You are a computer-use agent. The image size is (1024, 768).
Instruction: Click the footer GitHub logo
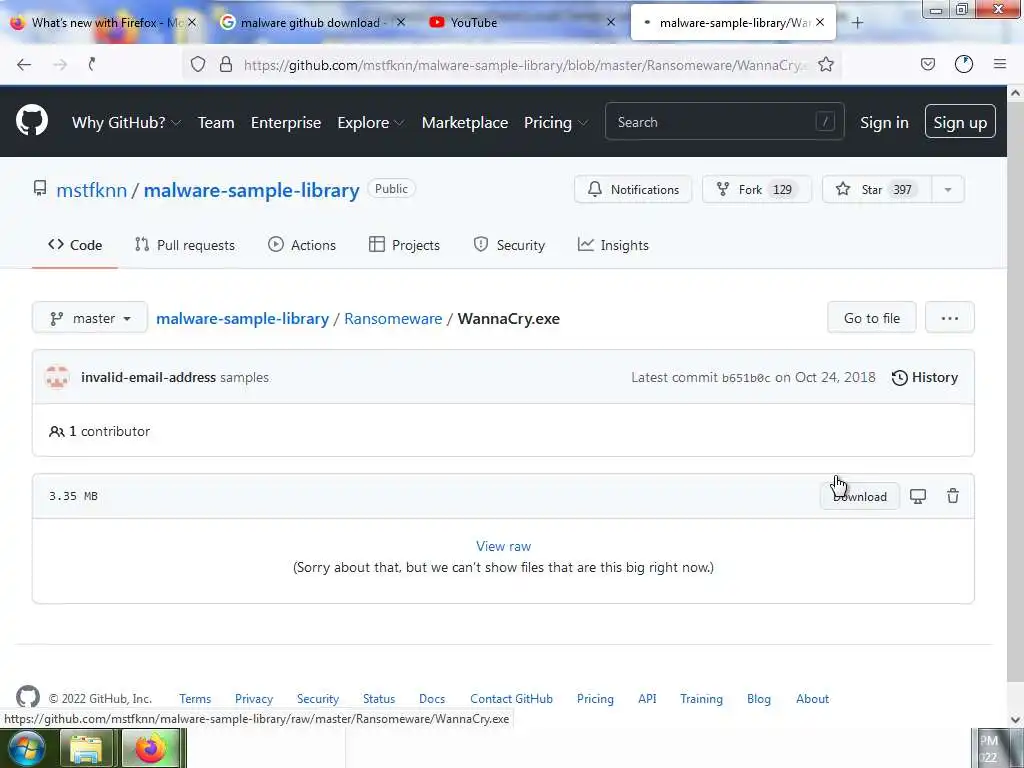point(27,697)
